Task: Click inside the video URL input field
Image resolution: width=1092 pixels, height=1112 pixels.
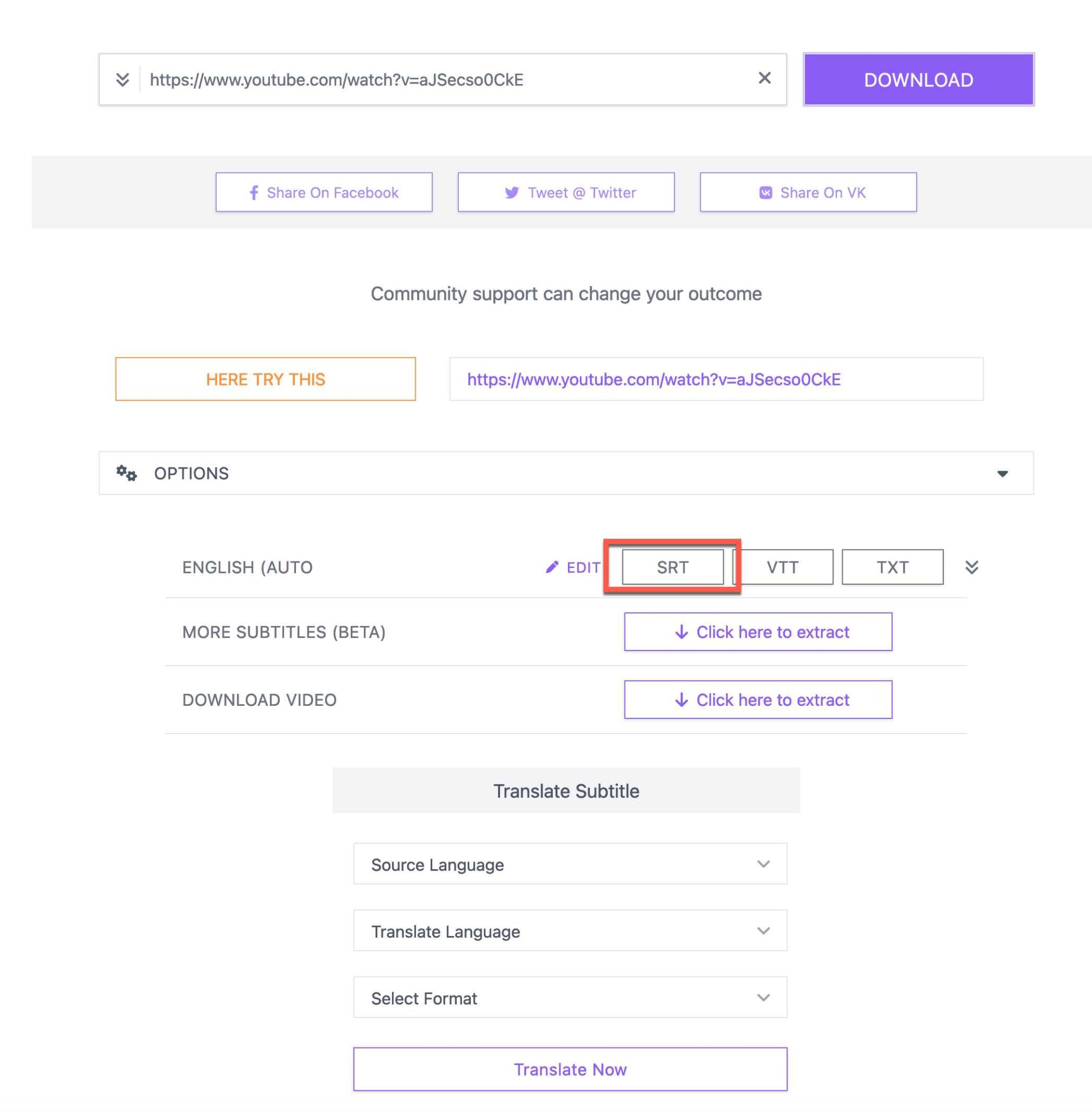Action: (x=401, y=79)
